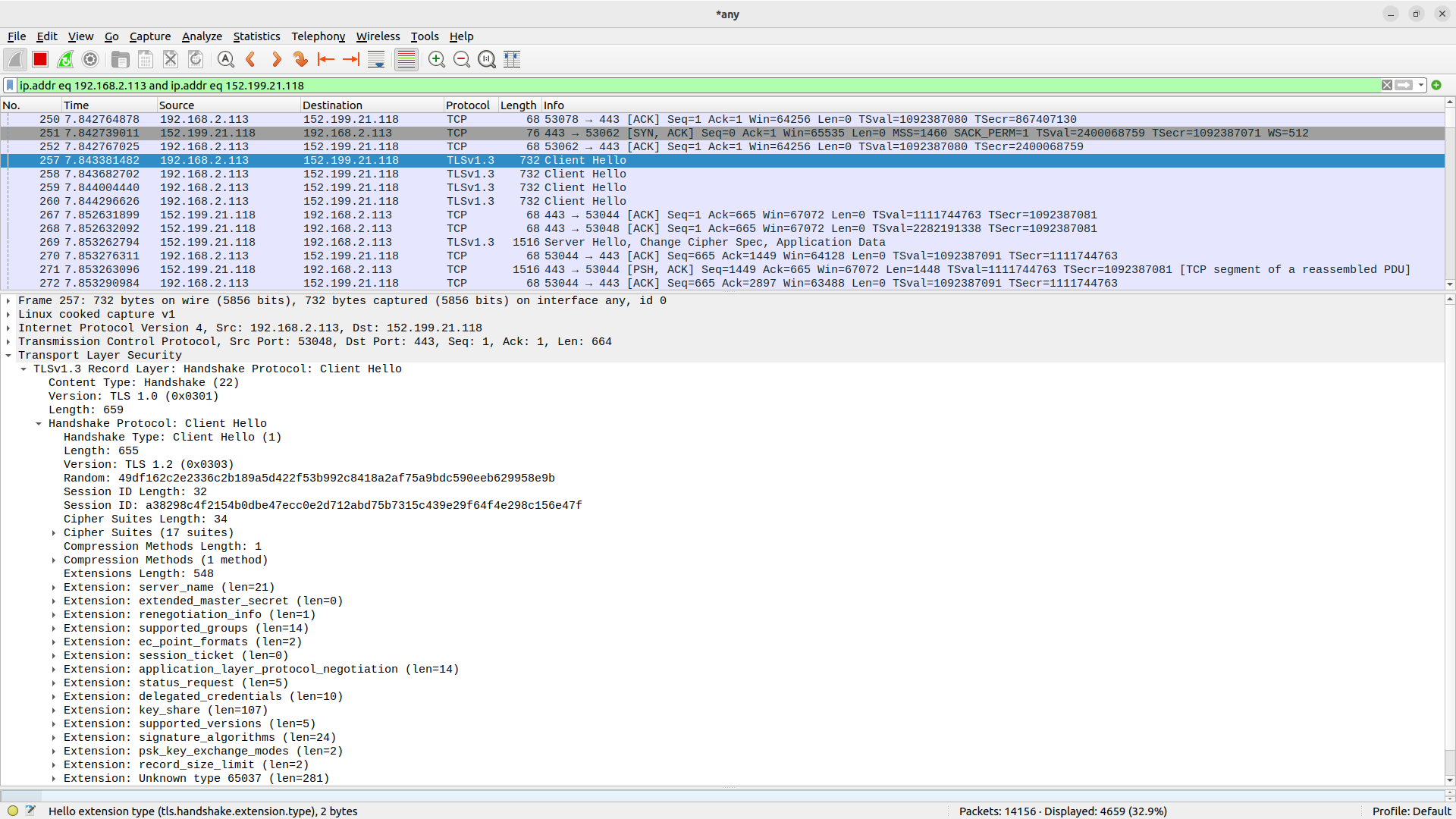The height and width of the screenshot is (819, 1456).
Task: Go back in packet history
Action: coord(251,59)
